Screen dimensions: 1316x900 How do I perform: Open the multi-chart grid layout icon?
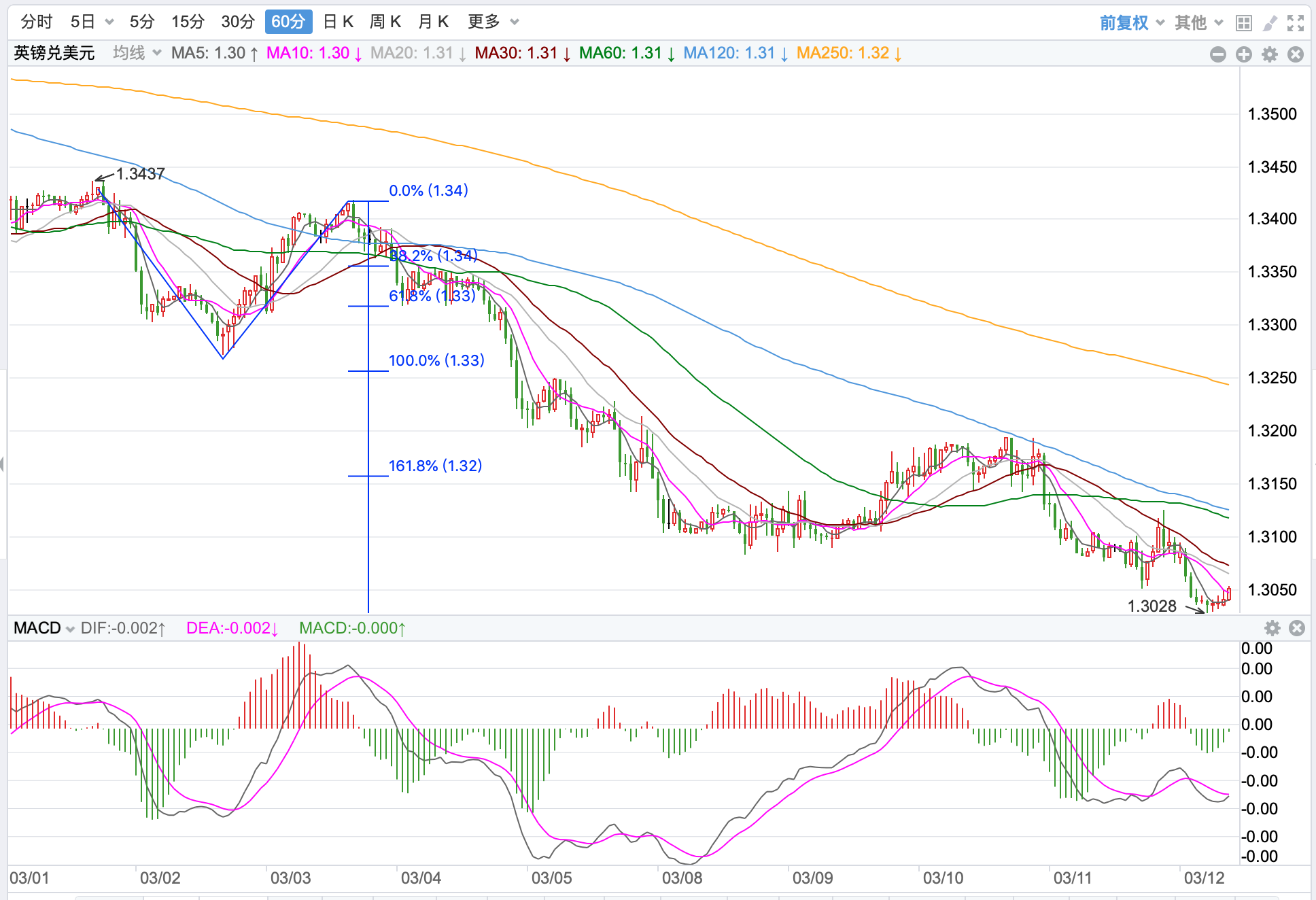click(x=1243, y=23)
